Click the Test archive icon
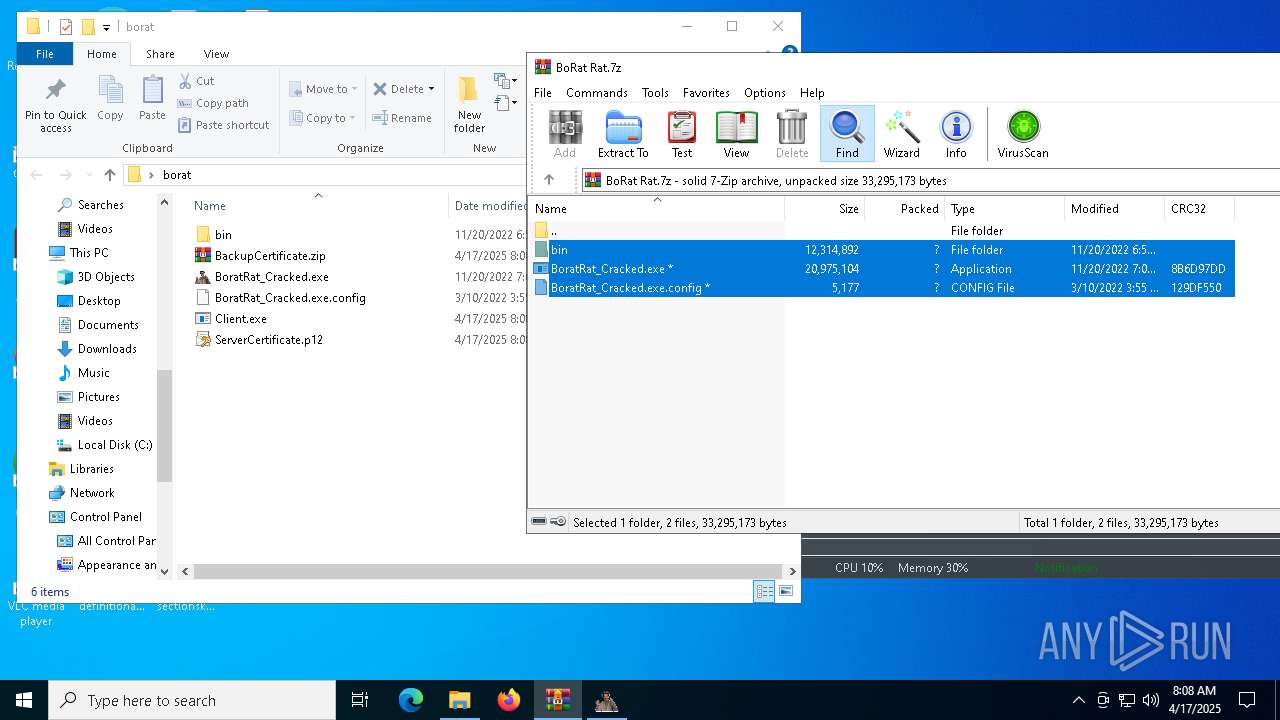The image size is (1280, 720). coord(682,134)
